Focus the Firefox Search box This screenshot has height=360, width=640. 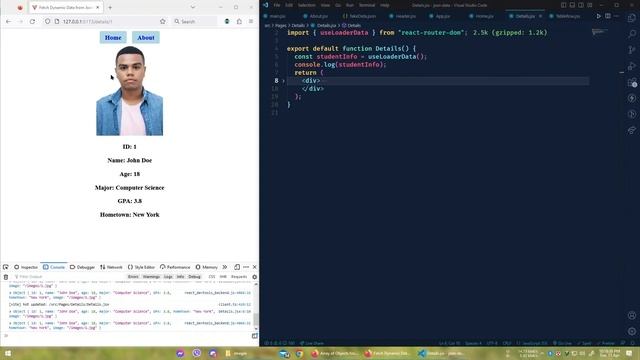click(195, 21)
